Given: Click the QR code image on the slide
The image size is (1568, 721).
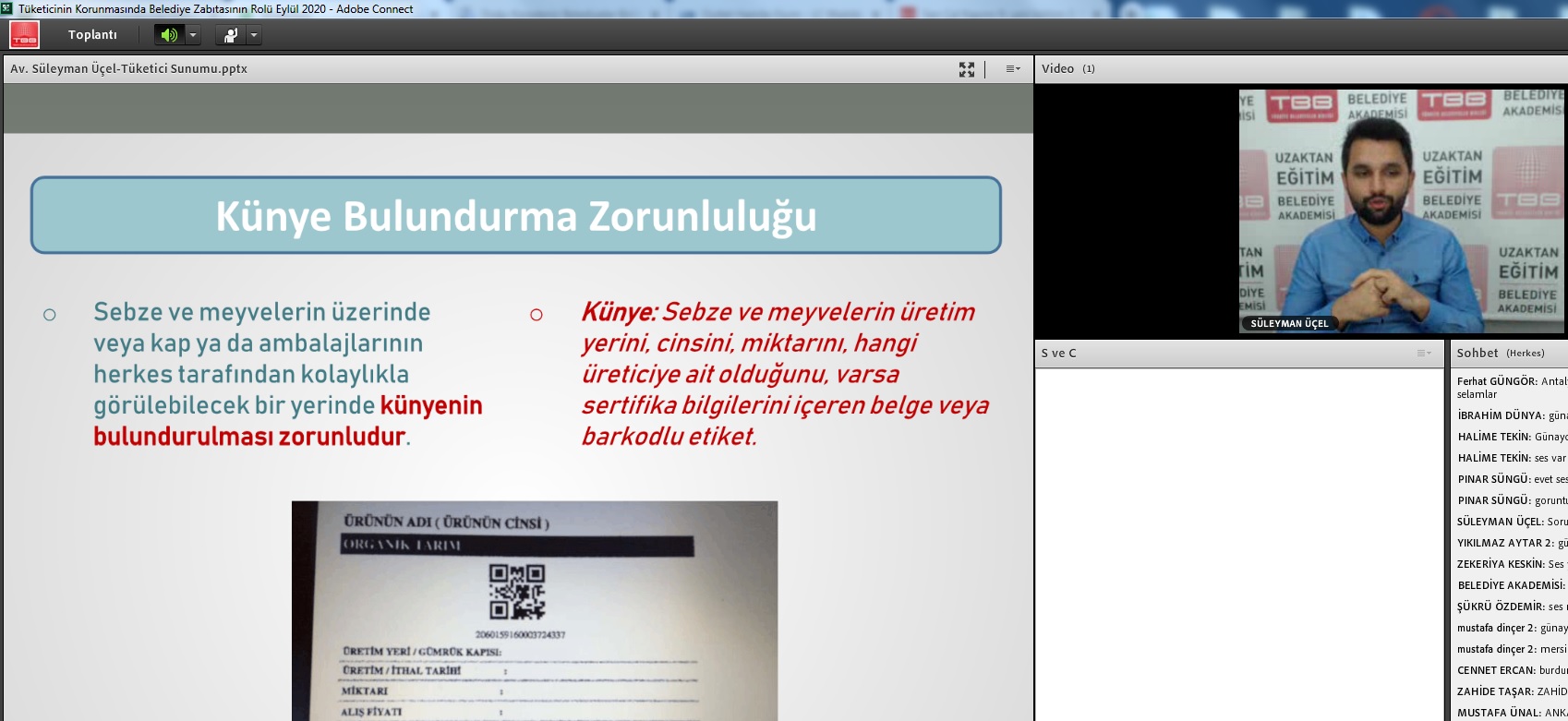Looking at the screenshot, I should coord(517,592).
